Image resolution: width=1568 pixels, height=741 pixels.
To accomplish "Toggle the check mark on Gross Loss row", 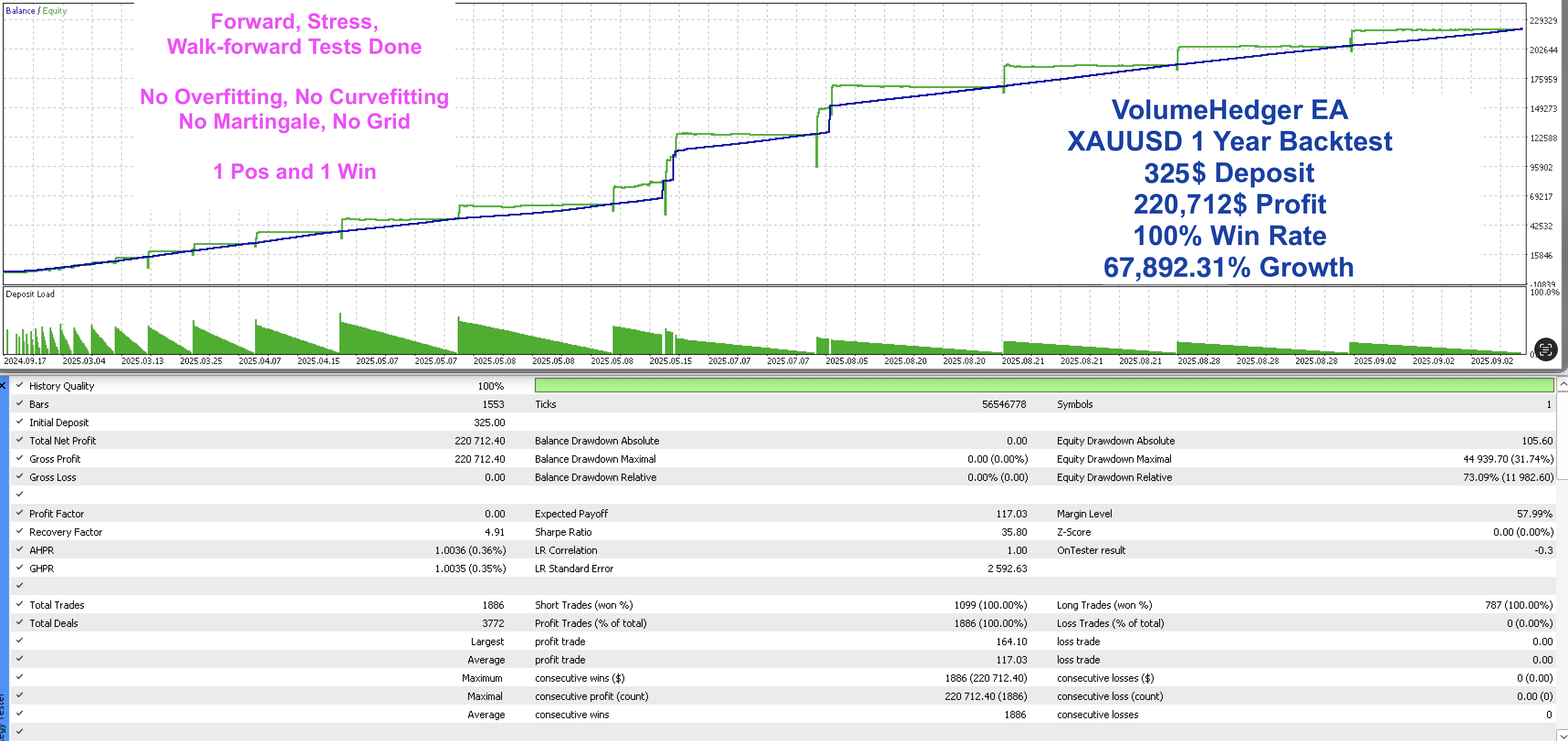I will click(x=20, y=476).
